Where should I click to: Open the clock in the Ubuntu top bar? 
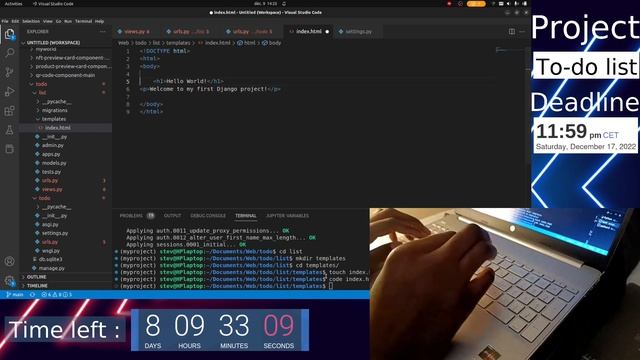pos(265,4)
